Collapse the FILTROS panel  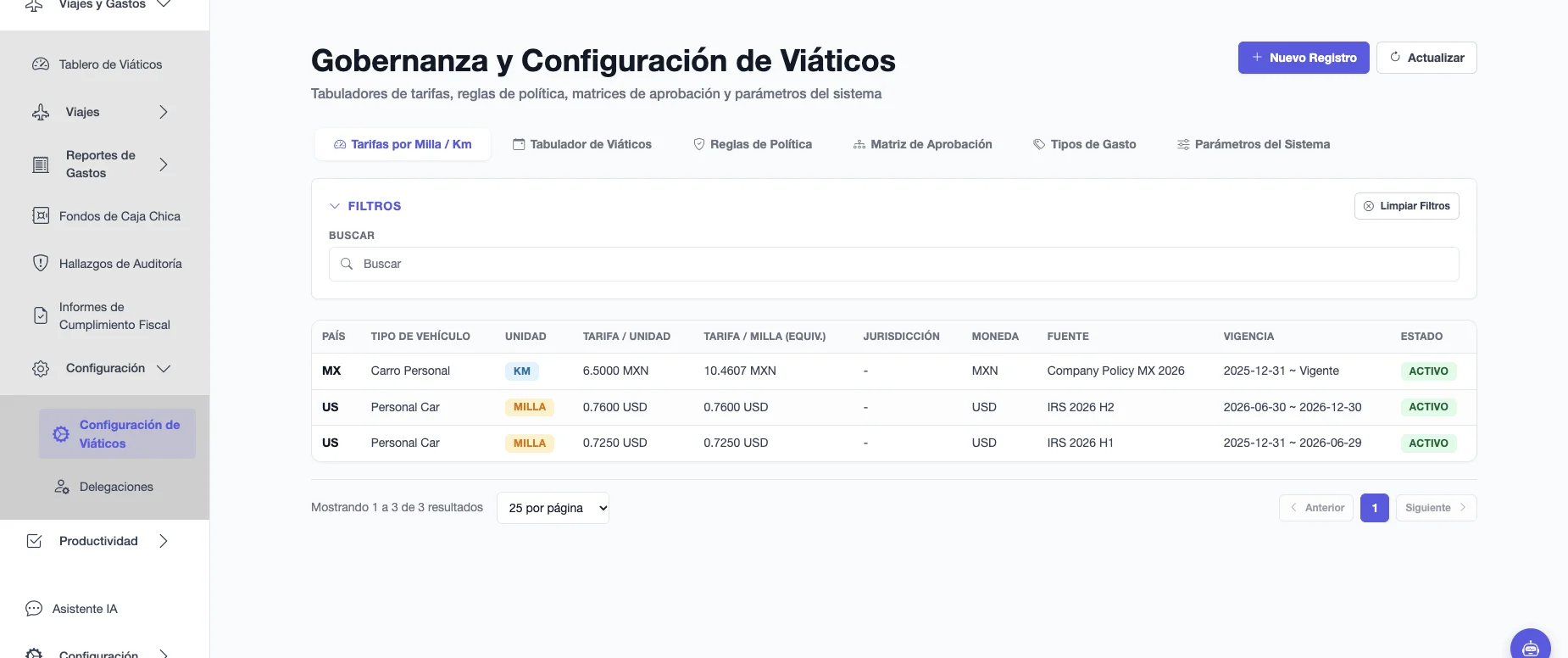coord(365,206)
